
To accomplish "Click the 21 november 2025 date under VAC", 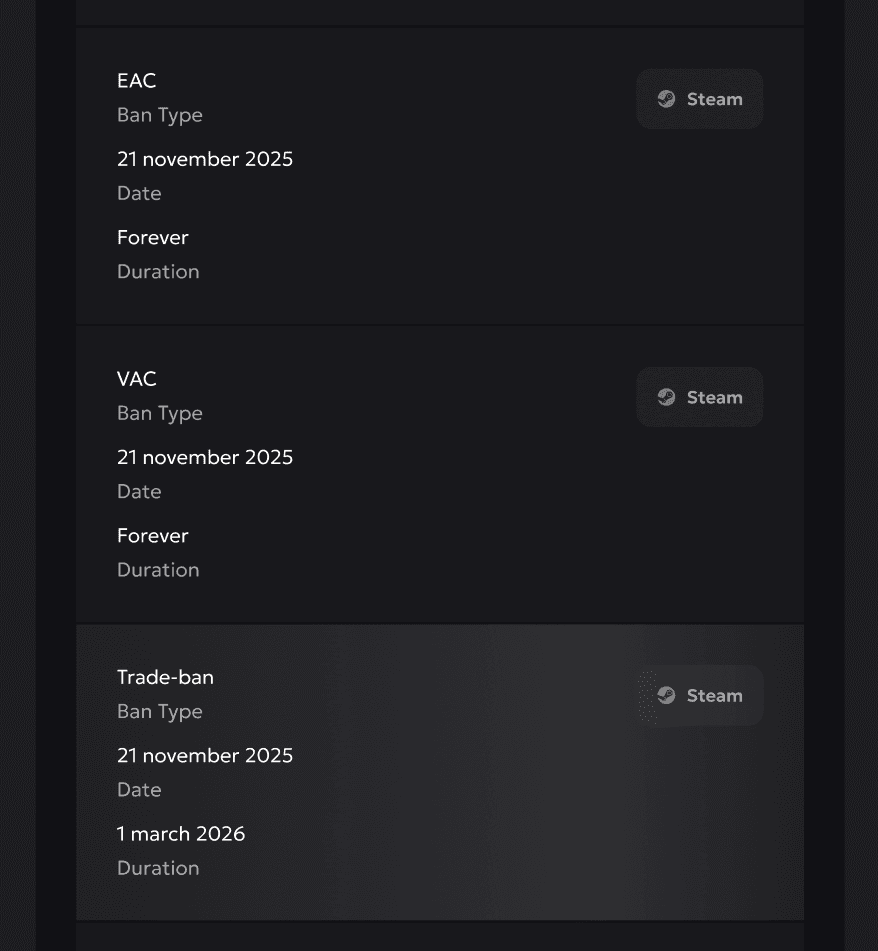I will [204, 457].
